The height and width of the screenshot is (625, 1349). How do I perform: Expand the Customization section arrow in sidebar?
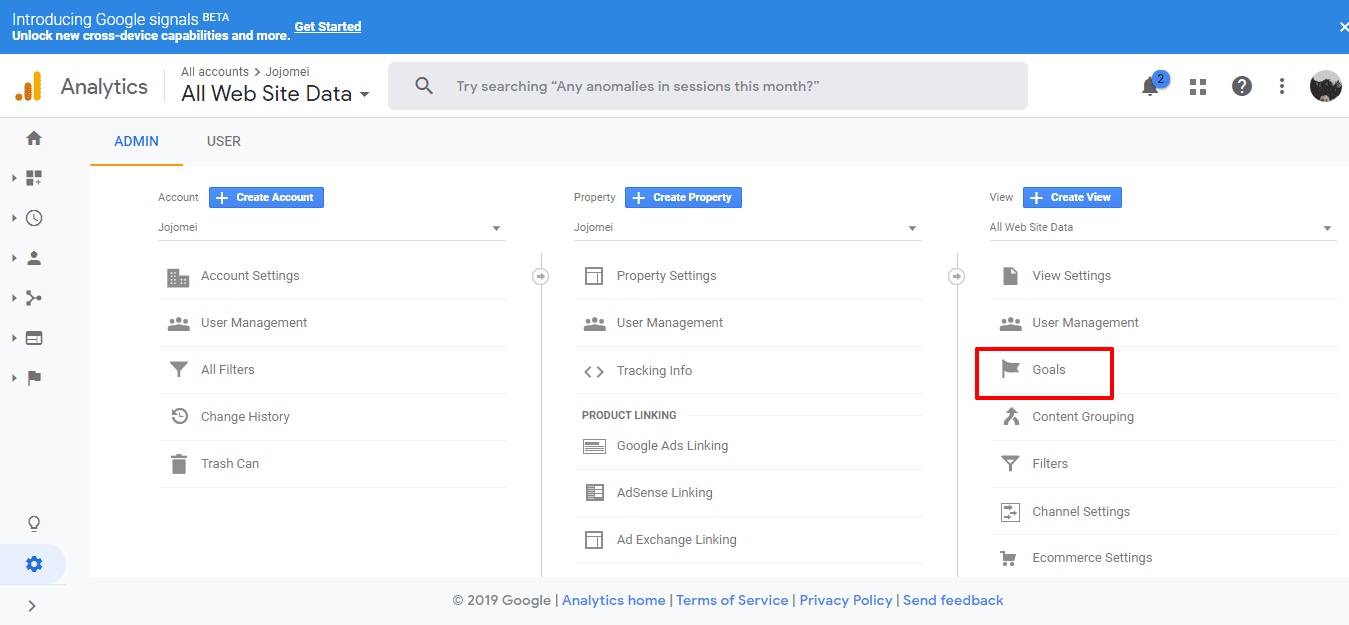(x=14, y=178)
